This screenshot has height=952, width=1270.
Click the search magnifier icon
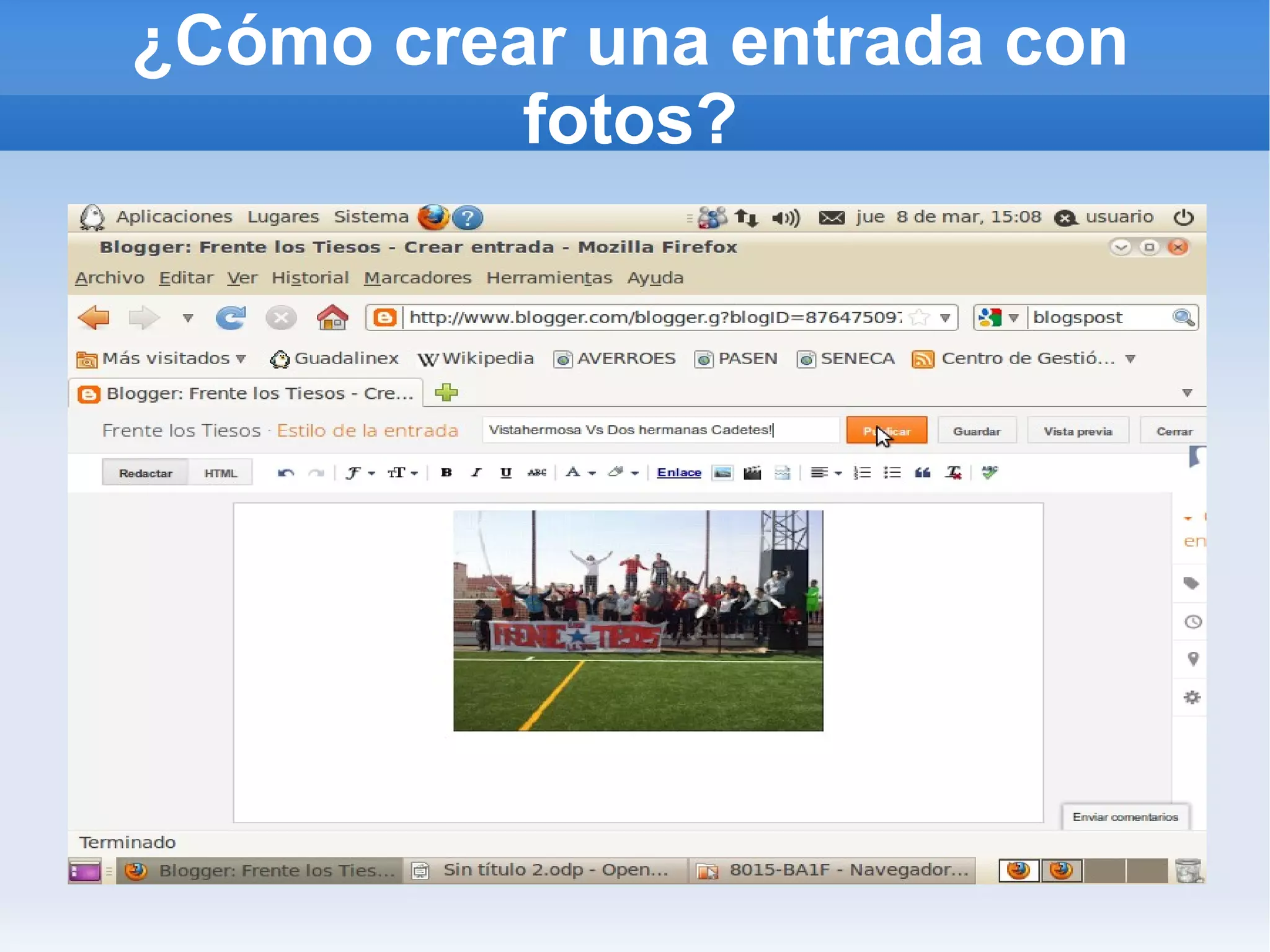[1183, 318]
